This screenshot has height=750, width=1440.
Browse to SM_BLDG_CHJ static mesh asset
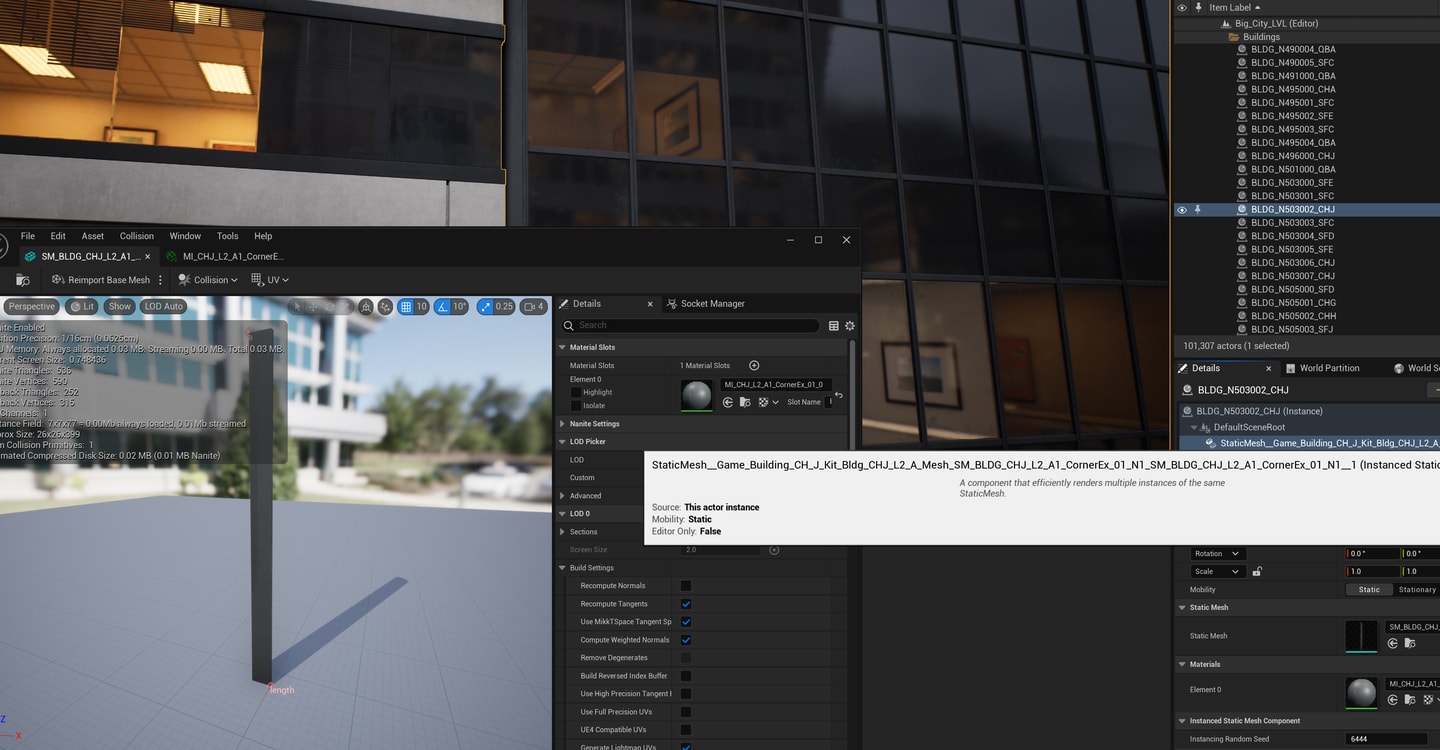pyautogui.click(x=1411, y=645)
